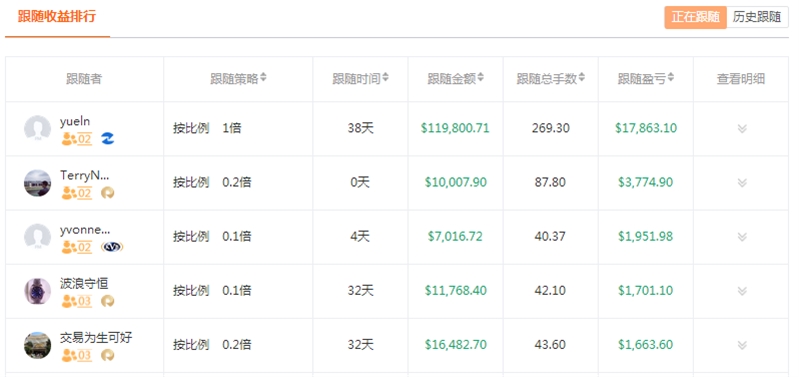Click amount $16,482.70

[x=456, y=345]
